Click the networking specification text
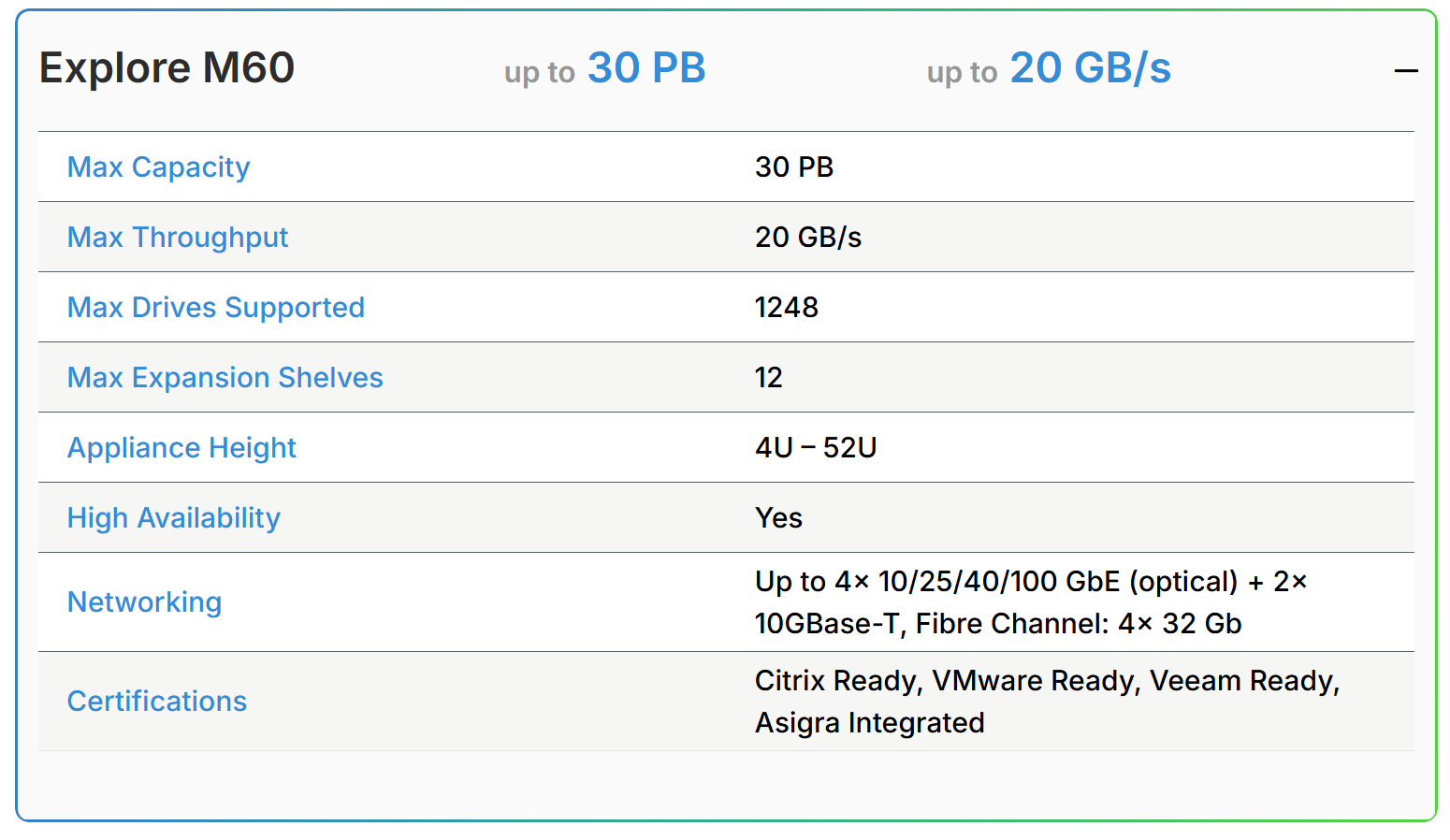This screenshot has width=1450, height=840. point(1029,601)
